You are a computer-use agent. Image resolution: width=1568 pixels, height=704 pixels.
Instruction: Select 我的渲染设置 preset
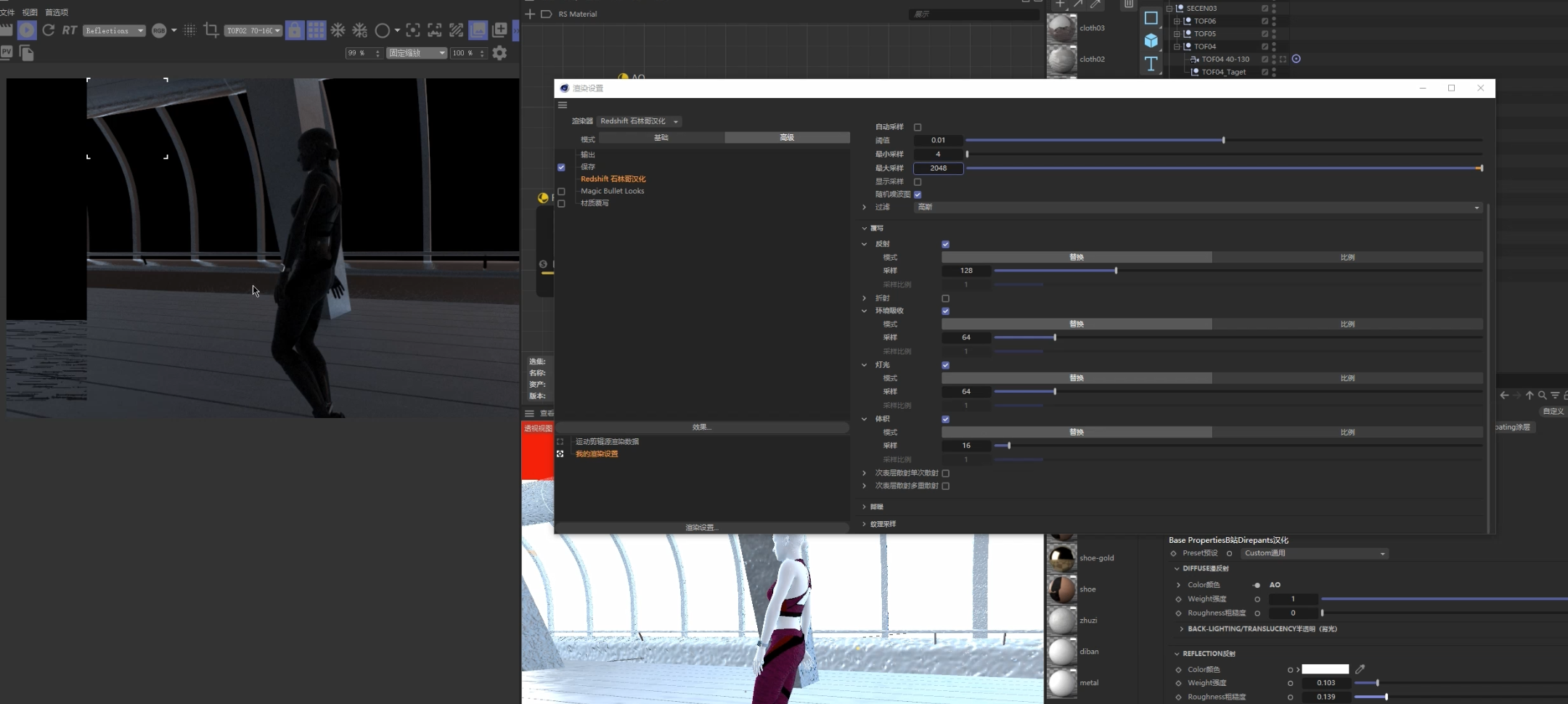[x=597, y=454]
